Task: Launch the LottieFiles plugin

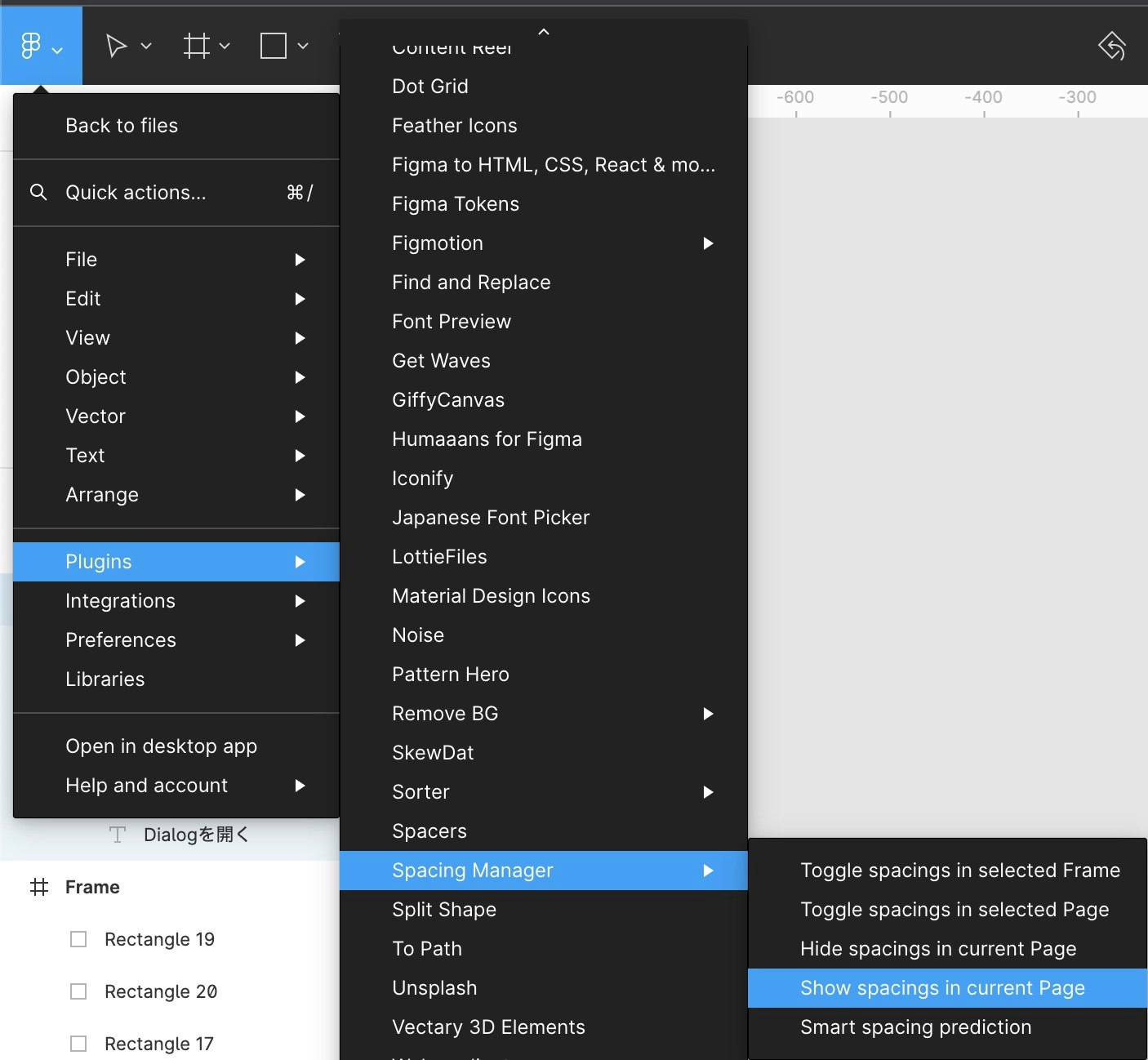Action: click(x=544, y=557)
